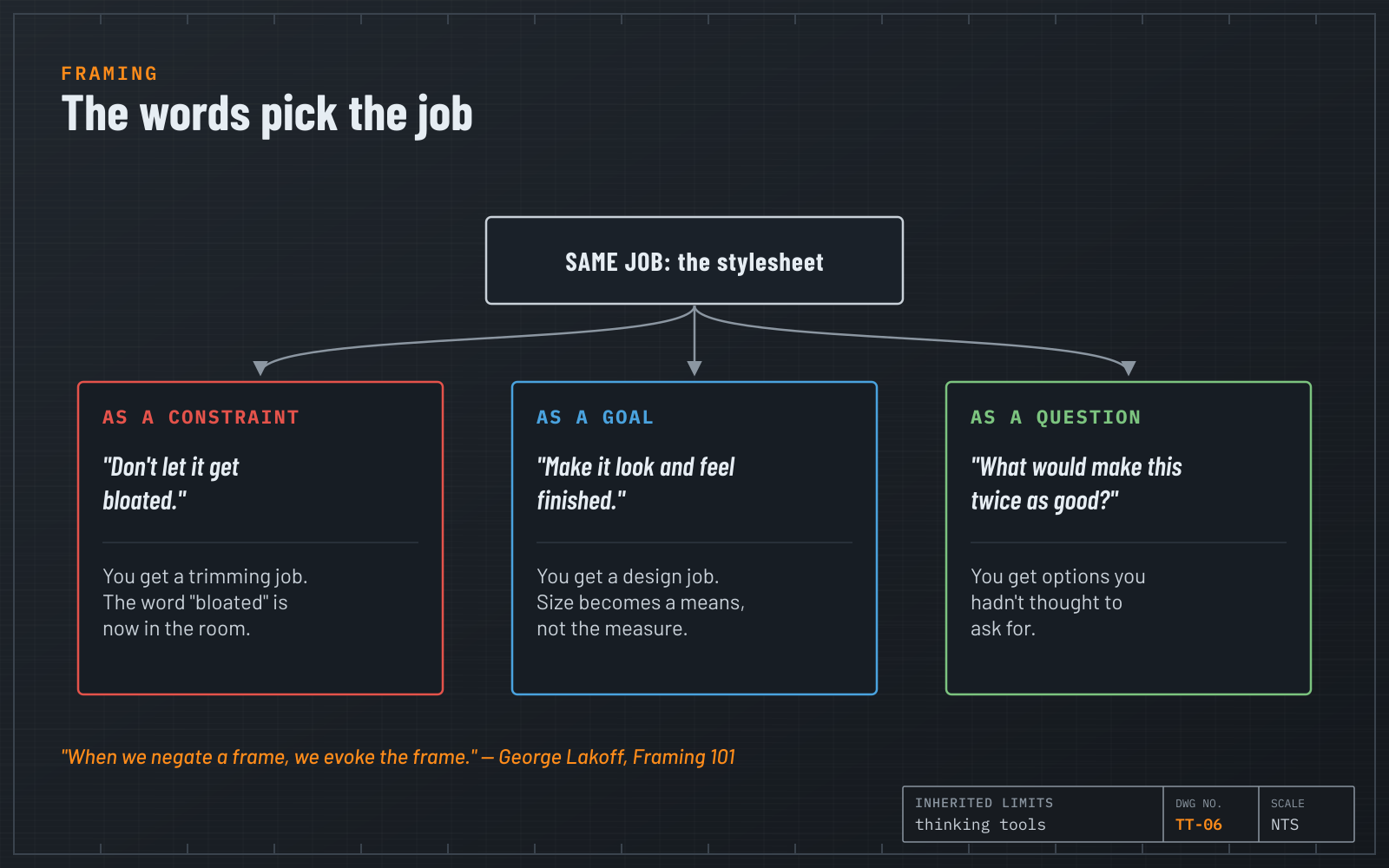Click the heading 'The words pick the job'

pyautogui.click(x=267, y=115)
